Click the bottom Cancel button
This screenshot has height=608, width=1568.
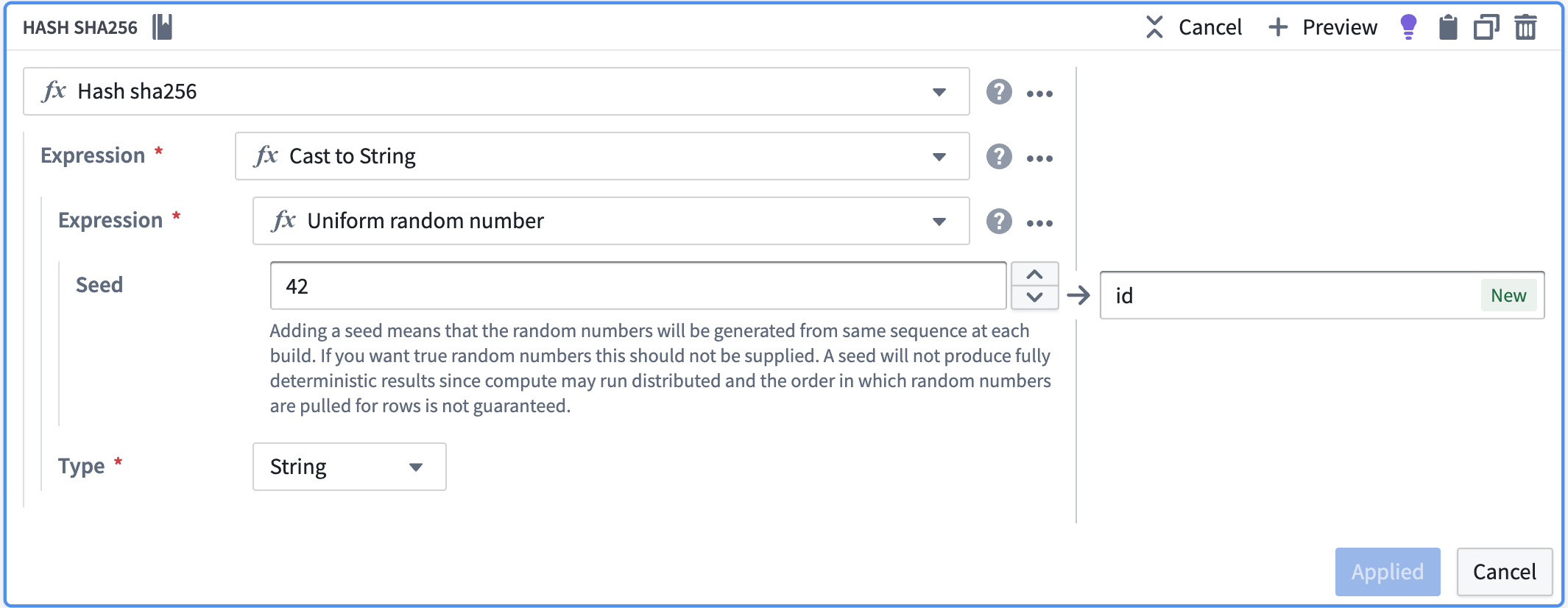click(1504, 571)
